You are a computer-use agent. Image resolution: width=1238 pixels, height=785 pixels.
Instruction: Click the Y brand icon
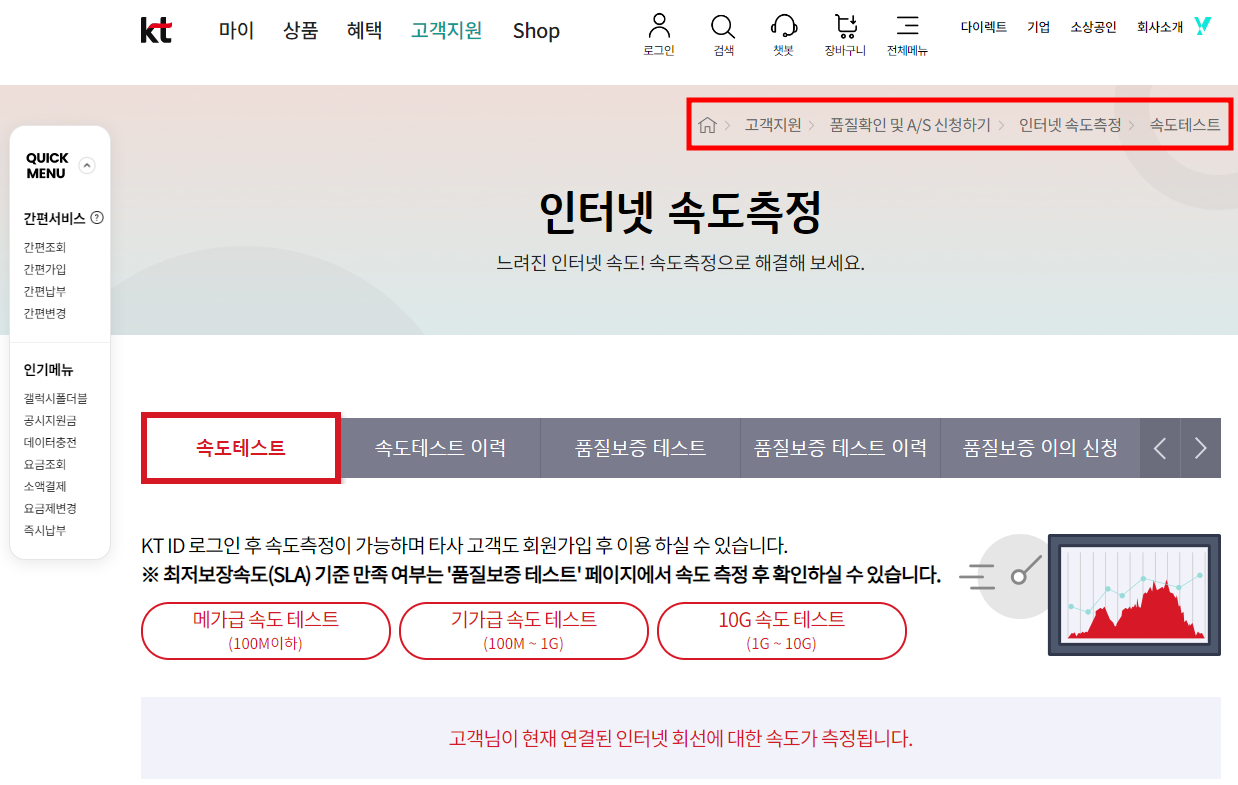1203,26
